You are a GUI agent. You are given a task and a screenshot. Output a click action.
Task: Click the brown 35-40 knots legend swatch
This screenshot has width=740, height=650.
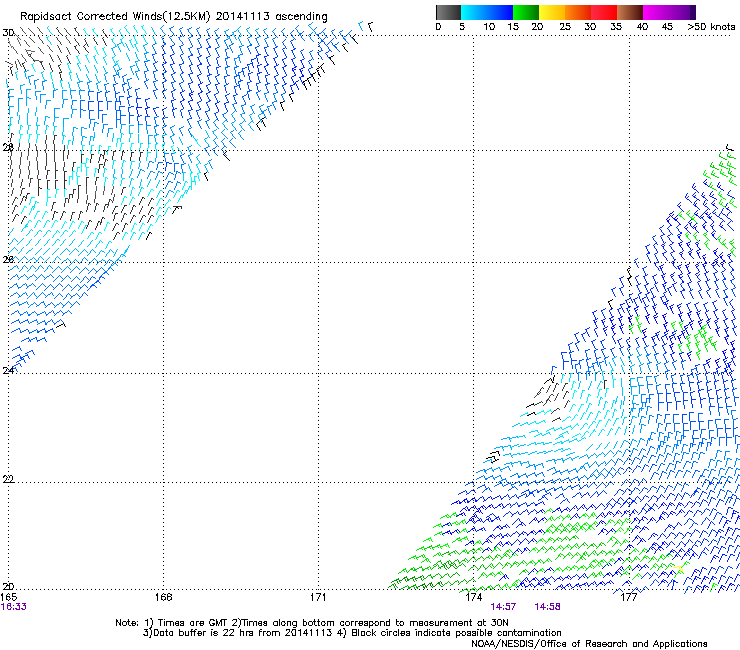[x=630, y=12]
